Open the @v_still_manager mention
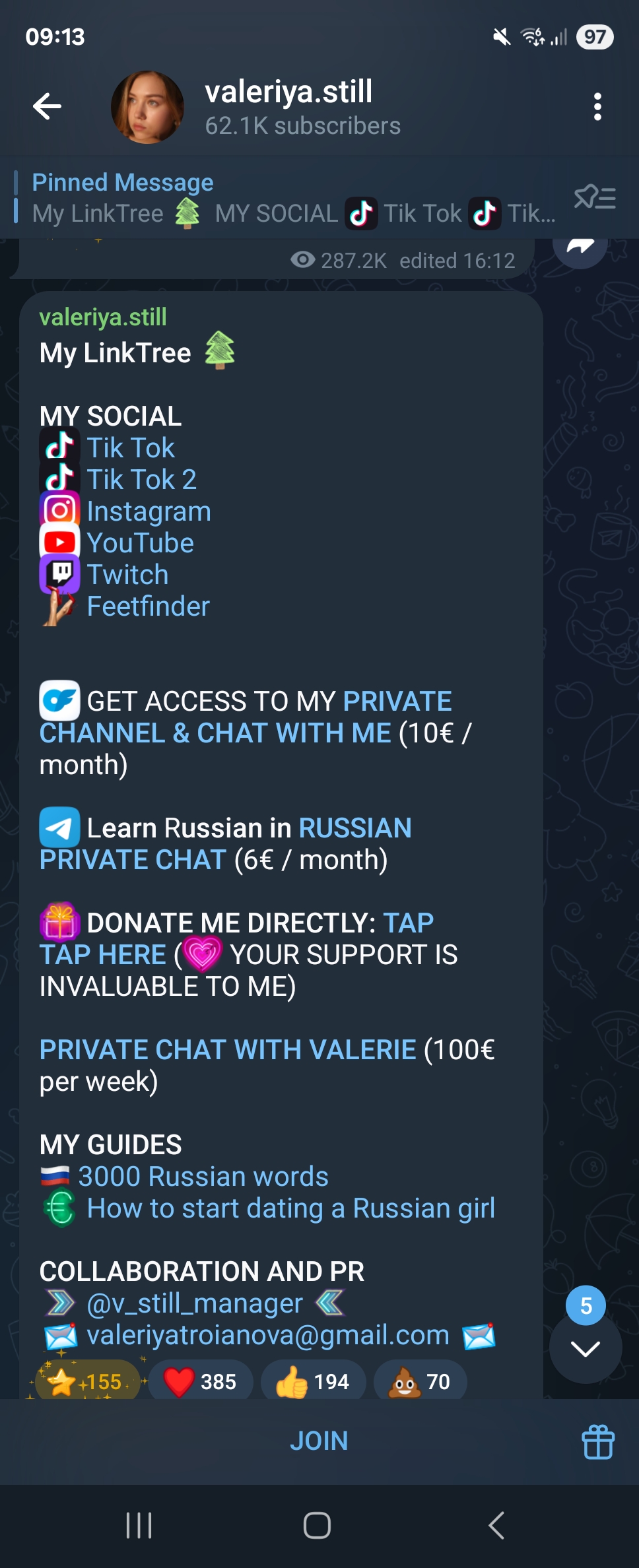The image size is (639, 1568). [x=195, y=1303]
